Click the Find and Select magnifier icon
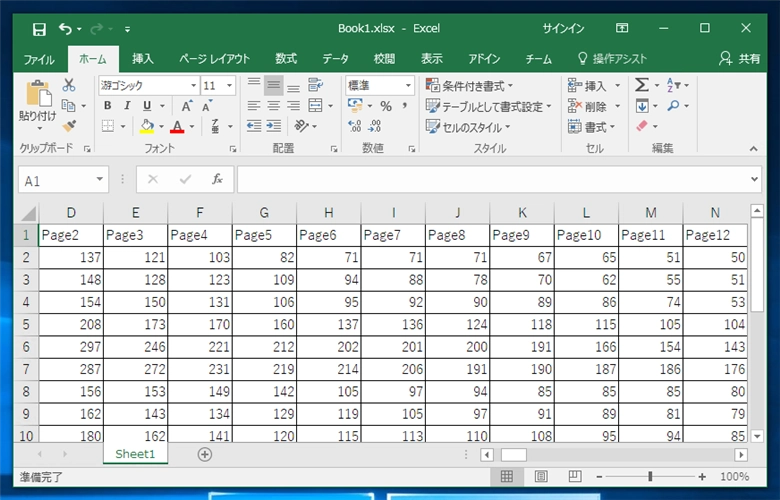Screen dimensions: 780x500 tap(674, 105)
